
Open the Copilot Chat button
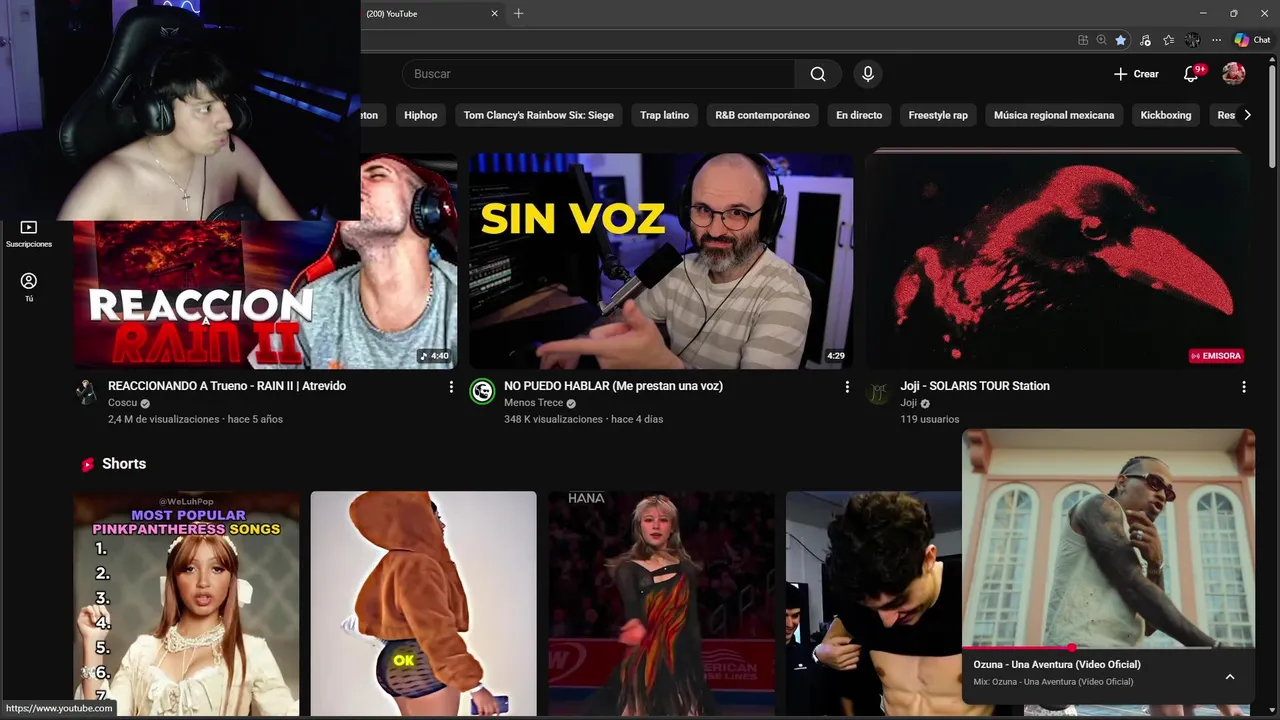tap(1252, 40)
